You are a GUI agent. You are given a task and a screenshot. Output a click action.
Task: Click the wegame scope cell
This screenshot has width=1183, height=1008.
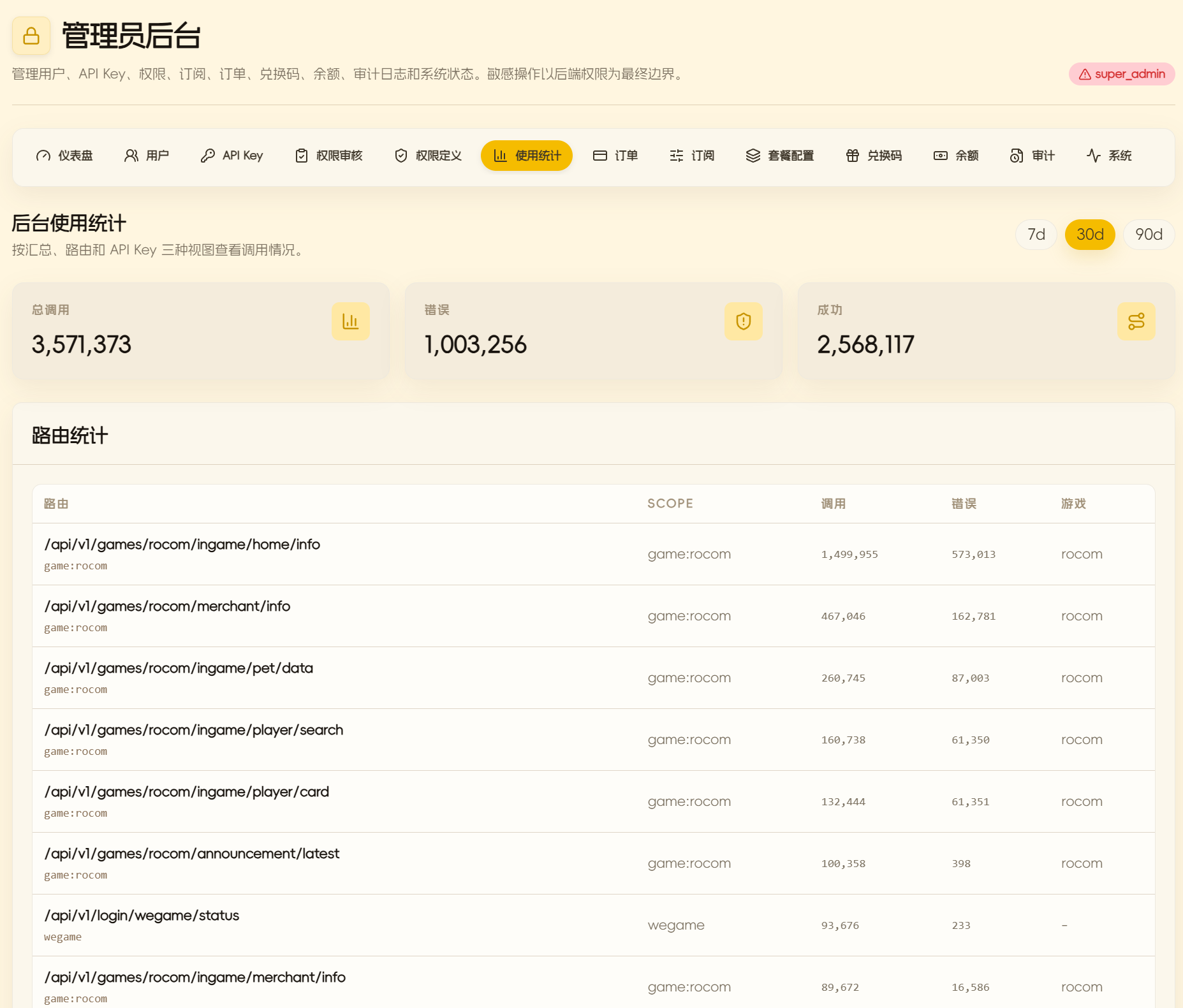point(676,925)
